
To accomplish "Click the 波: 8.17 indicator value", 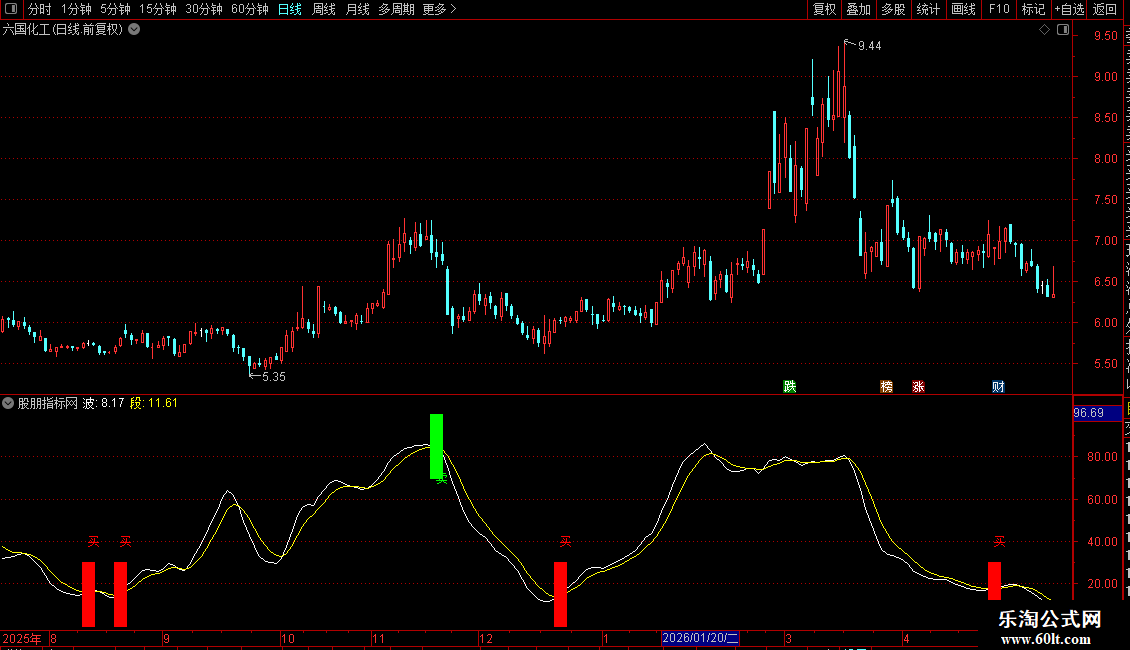I will click(104, 404).
